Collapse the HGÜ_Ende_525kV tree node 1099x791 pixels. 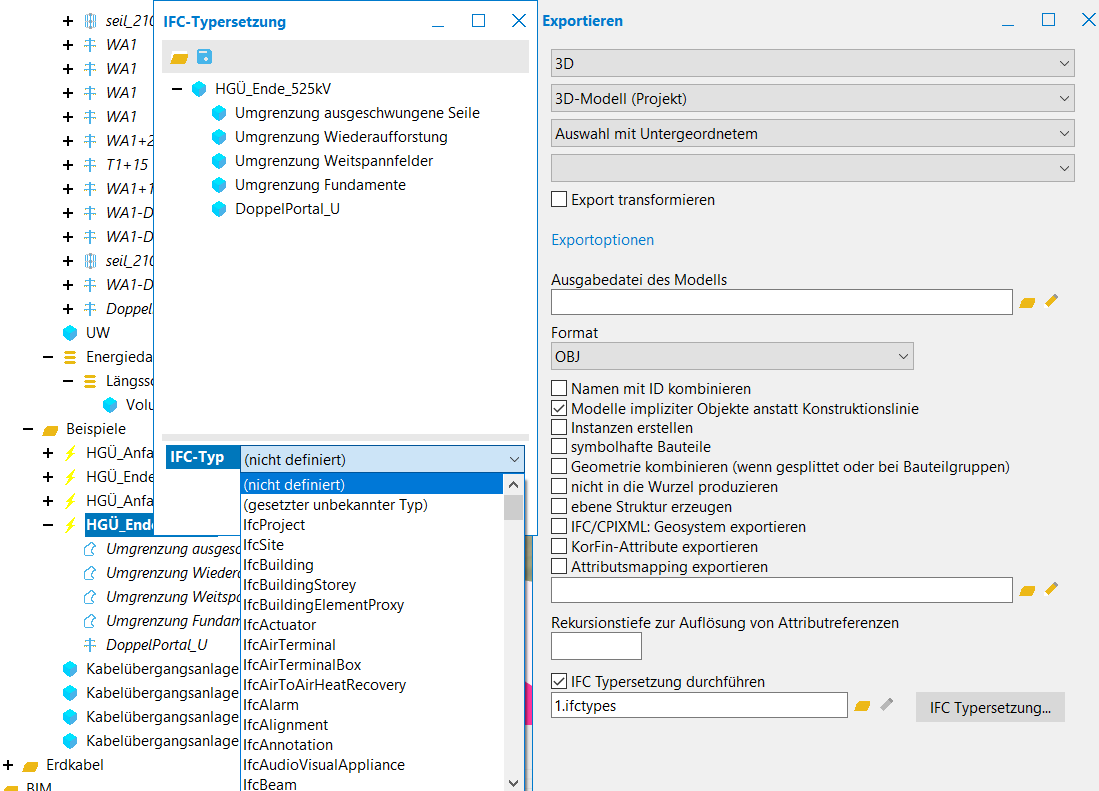[177, 89]
